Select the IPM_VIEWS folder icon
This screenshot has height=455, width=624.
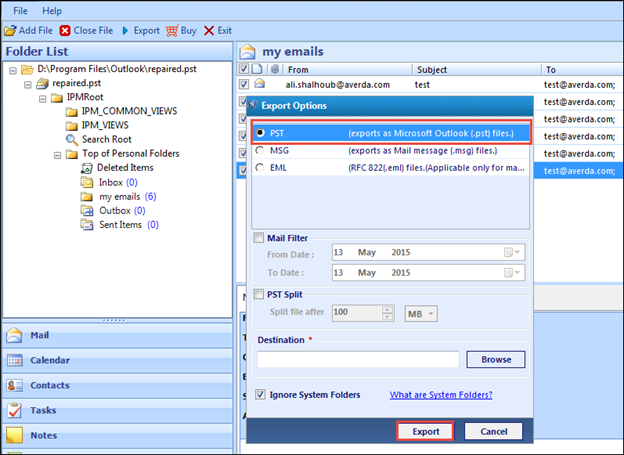(72, 126)
